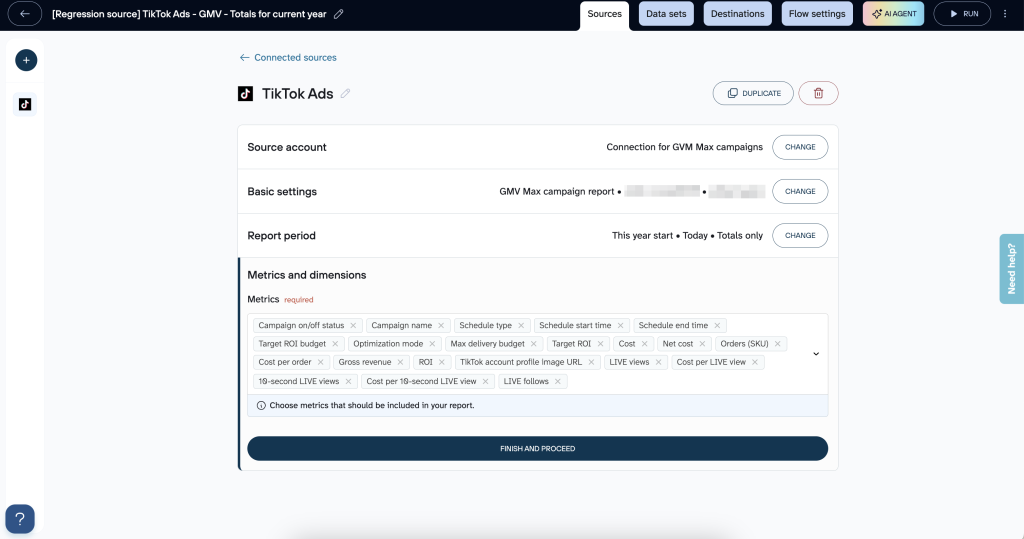Click the back arrow button in header

pos(25,14)
